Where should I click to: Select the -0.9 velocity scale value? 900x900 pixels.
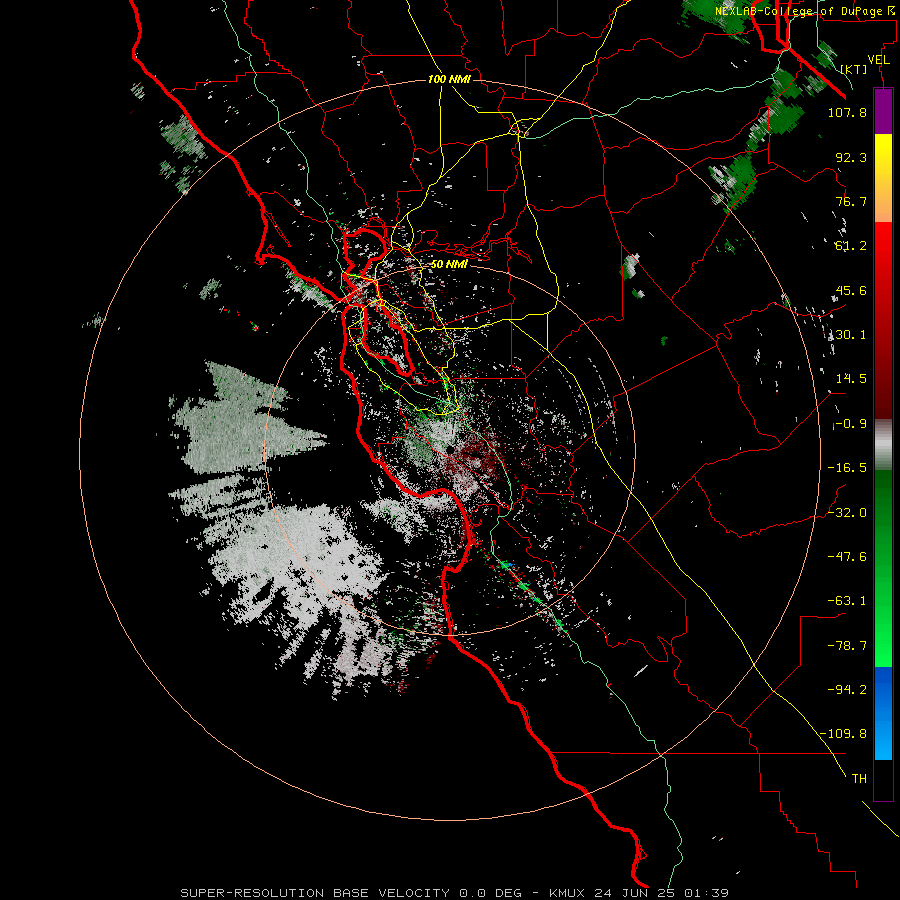(x=851, y=424)
